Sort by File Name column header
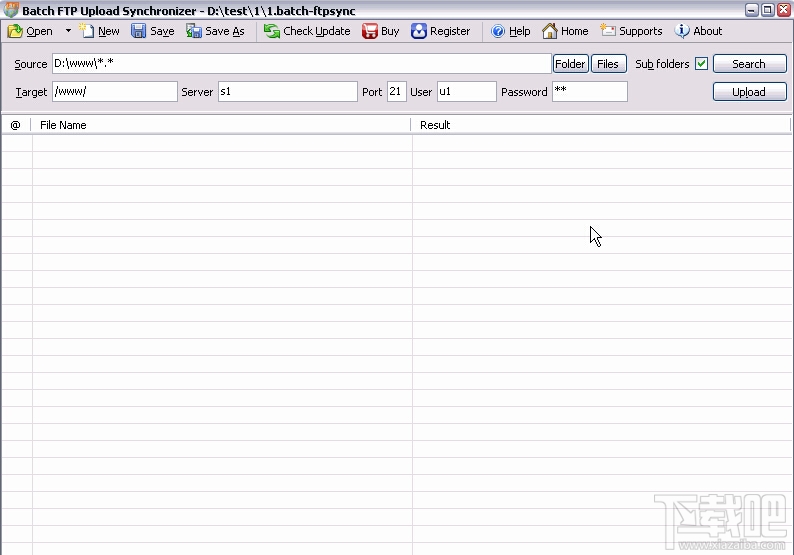The image size is (794, 555). (221, 125)
